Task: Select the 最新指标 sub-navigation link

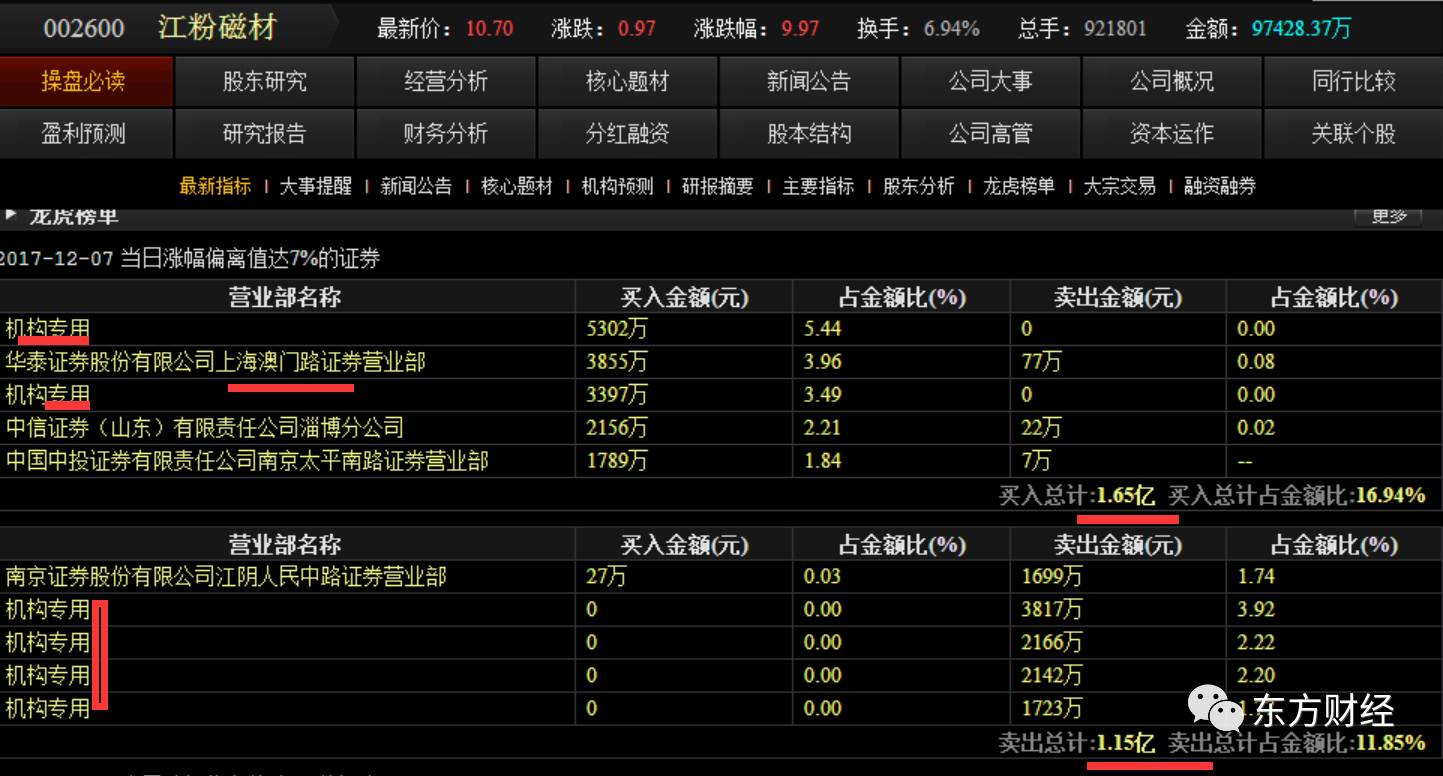Action: pos(215,186)
